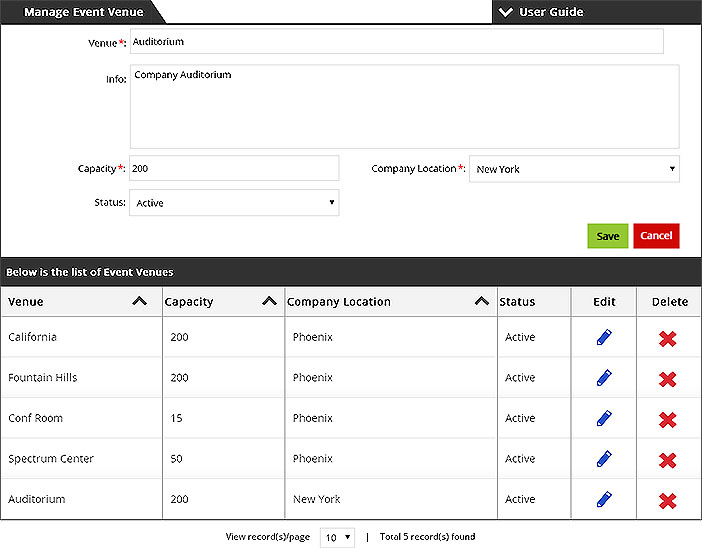Delete the California venue row
702x548 pixels.
(668, 339)
